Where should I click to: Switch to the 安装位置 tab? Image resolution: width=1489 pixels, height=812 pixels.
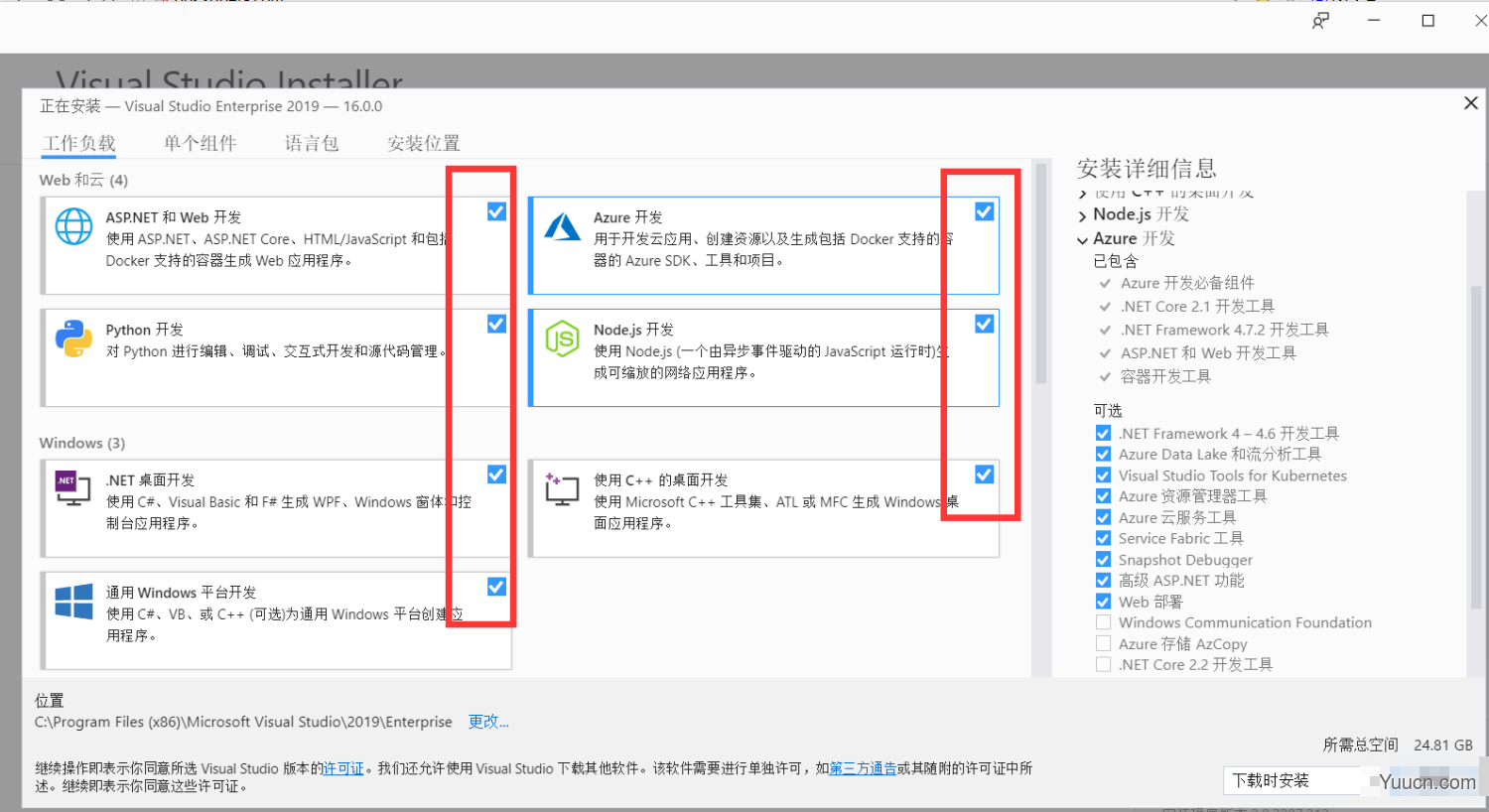[424, 143]
